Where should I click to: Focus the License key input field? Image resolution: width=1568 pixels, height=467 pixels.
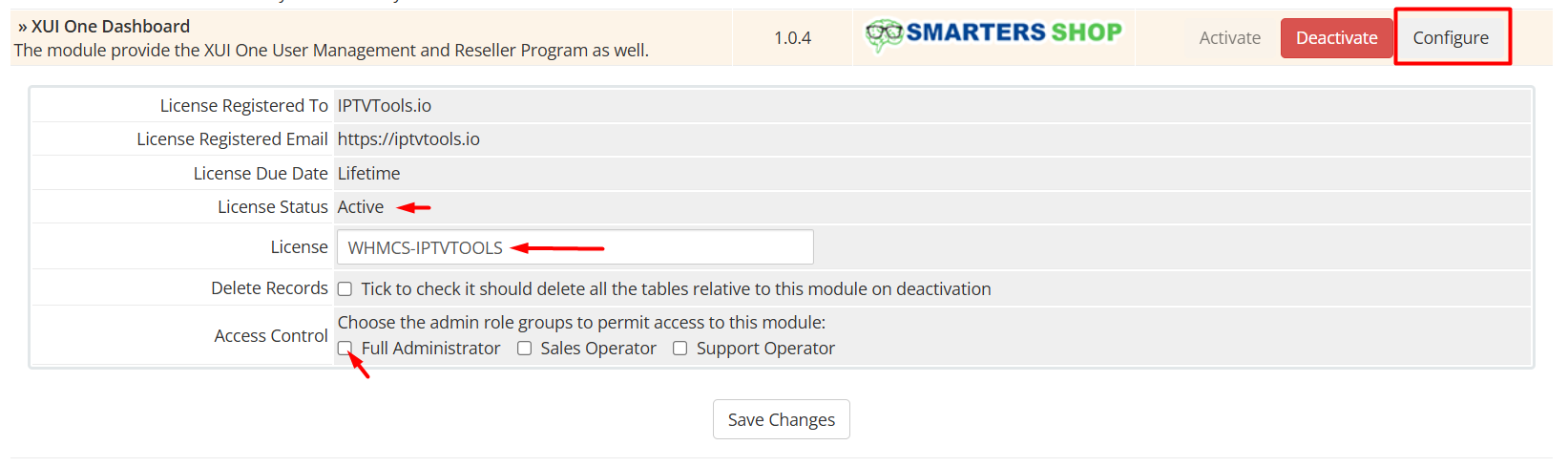575,247
